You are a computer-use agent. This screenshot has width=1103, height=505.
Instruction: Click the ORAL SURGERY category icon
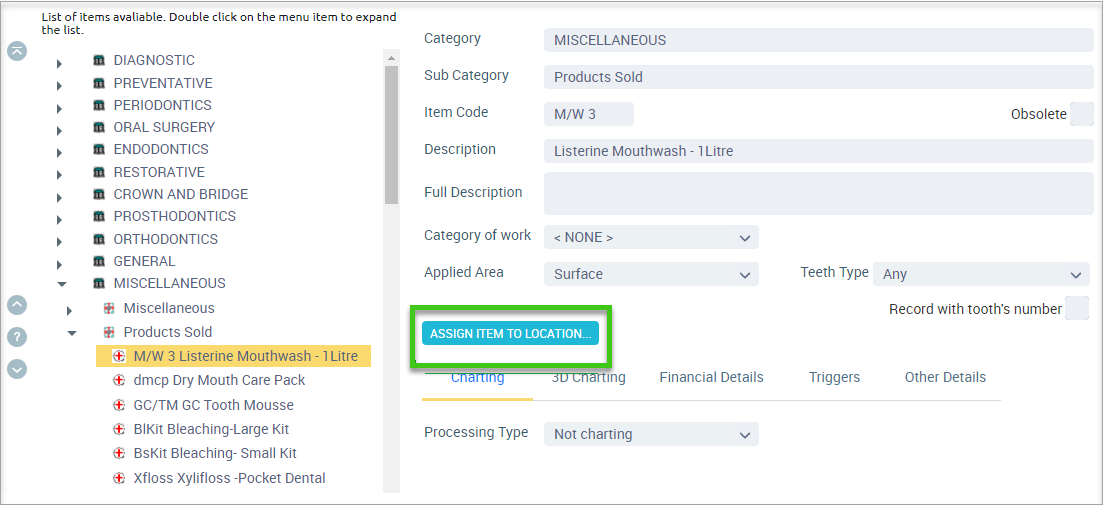point(99,127)
